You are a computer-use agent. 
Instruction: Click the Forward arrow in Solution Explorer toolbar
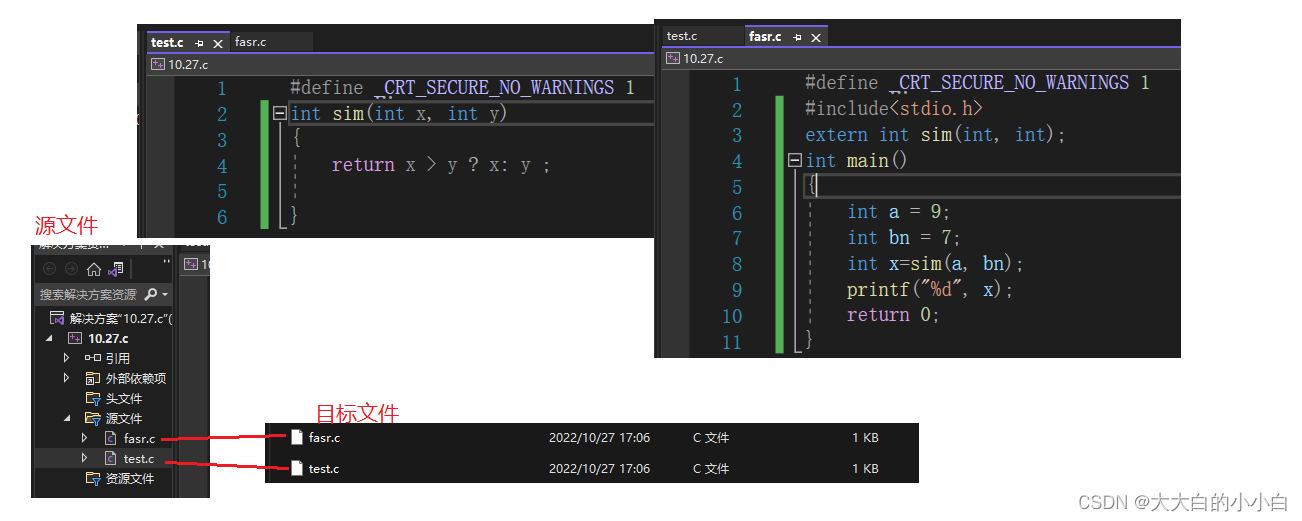(x=71, y=269)
